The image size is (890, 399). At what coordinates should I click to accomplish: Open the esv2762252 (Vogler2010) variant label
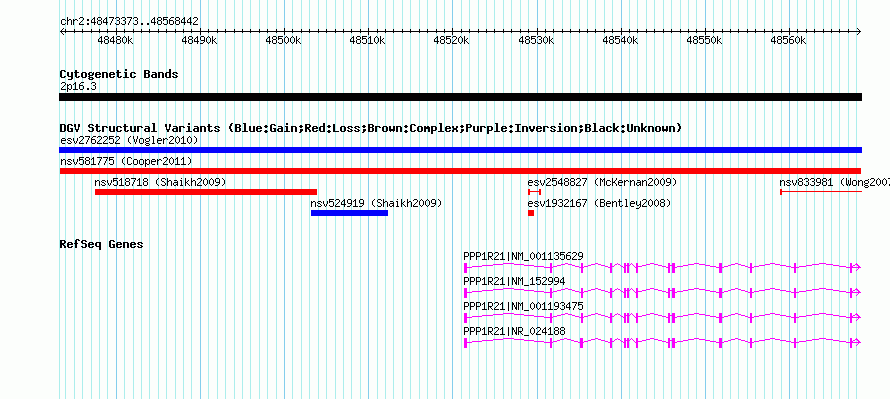point(129,140)
